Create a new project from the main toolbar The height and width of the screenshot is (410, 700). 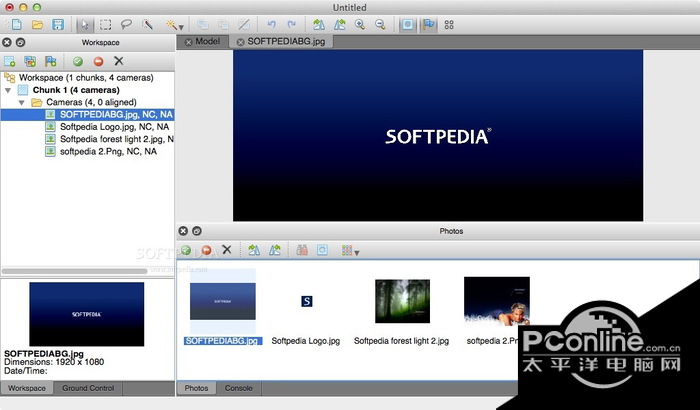[16, 24]
